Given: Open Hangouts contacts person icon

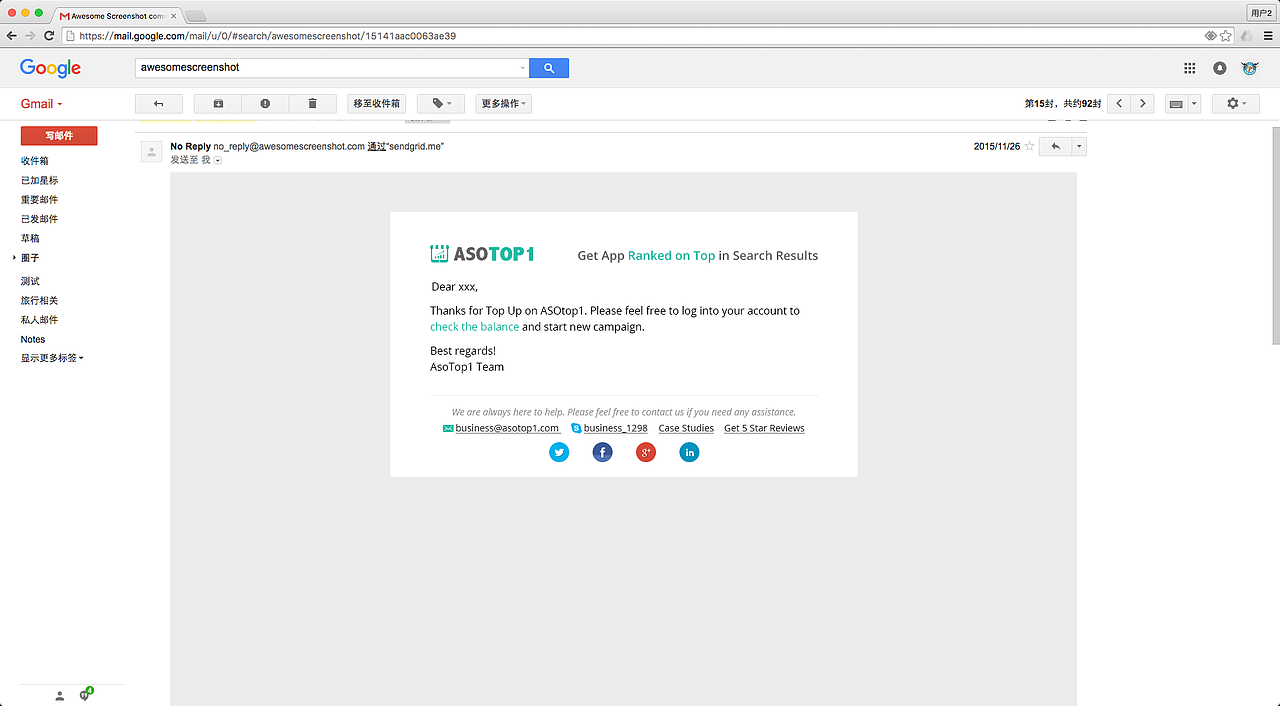Looking at the screenshot, I should tap(60, 696).
